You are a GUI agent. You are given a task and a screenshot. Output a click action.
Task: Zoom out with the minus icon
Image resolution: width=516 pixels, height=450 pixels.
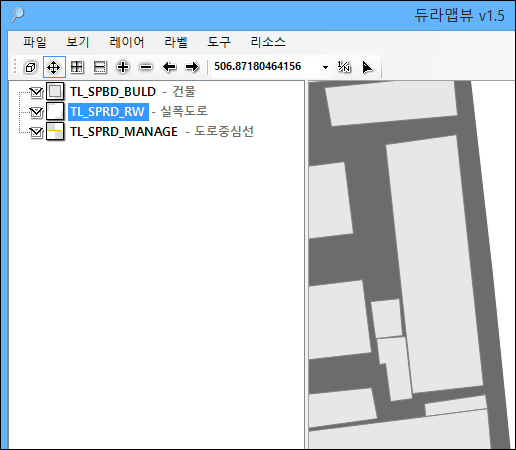tap(146, 67)
